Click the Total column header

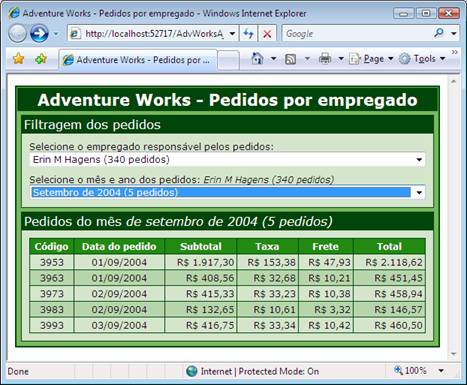click(389, 246)
